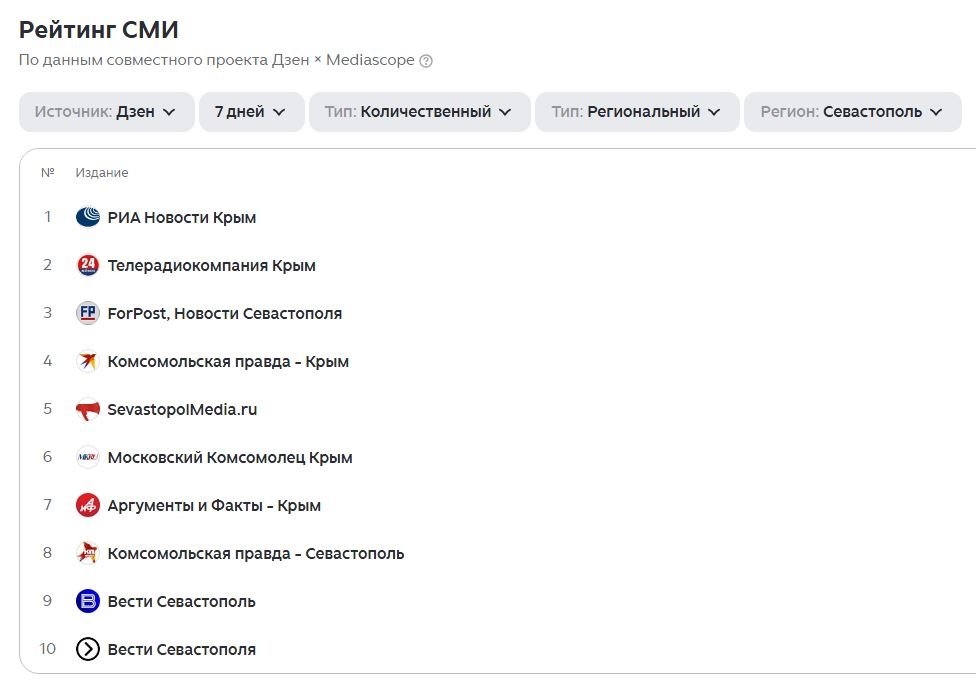Open the Тип: Региональный dropdown
The height and width of the screenshot is (690, 976).
coord(637,112)
